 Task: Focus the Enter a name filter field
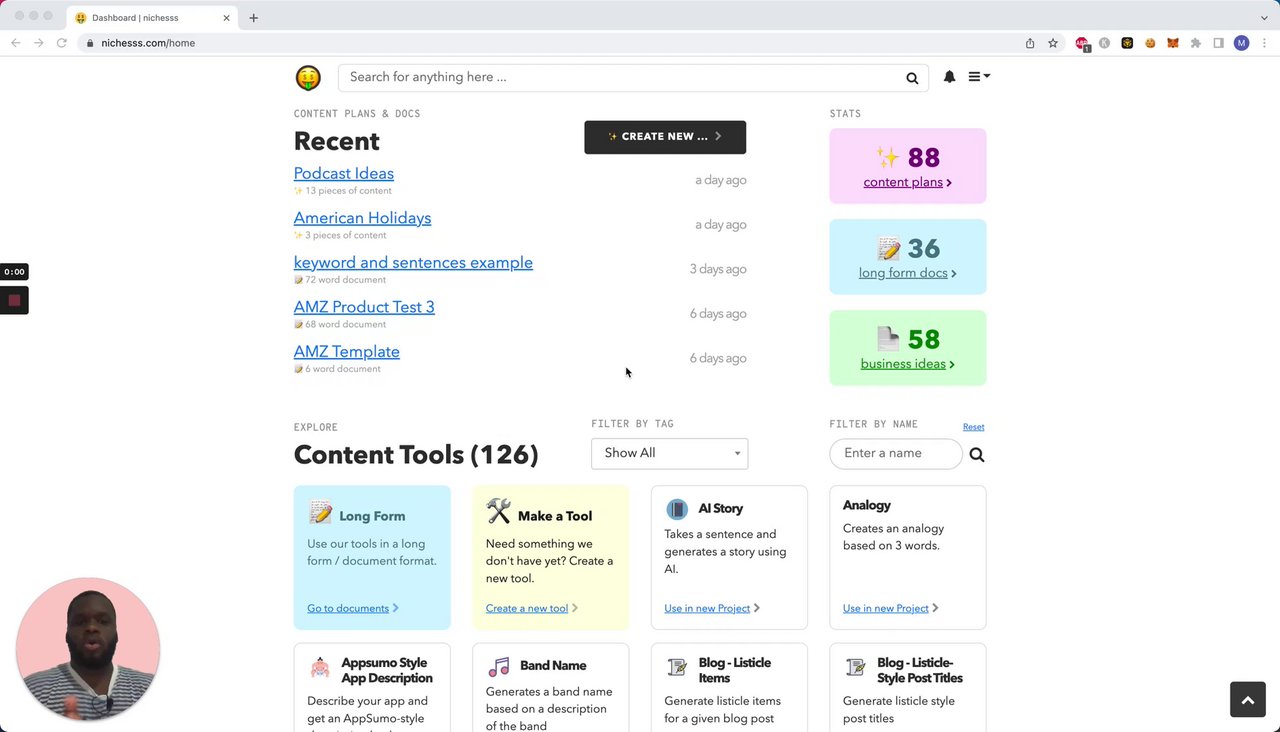coord(895,453)
